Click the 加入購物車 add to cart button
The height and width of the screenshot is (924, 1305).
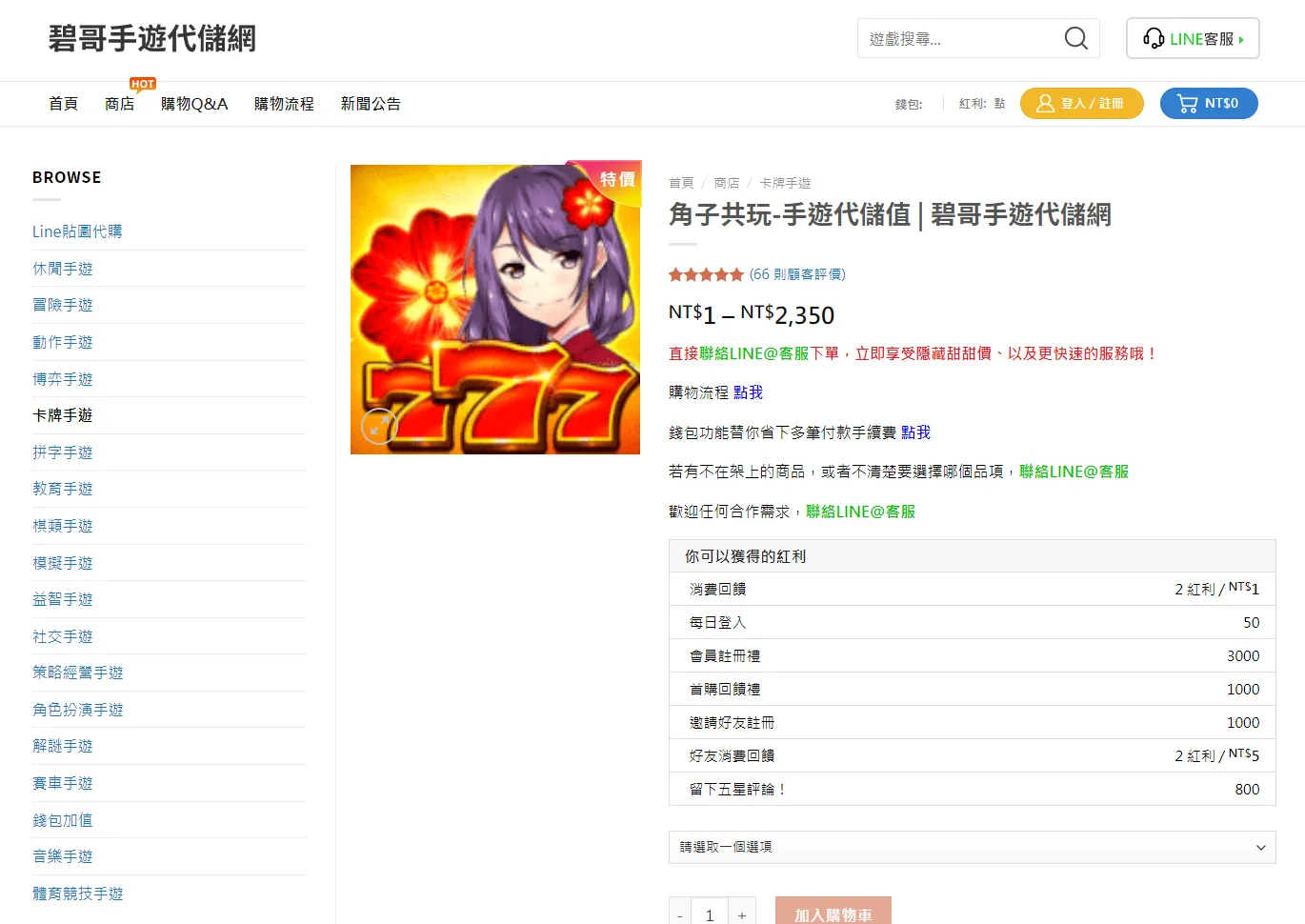click(833, 911)
